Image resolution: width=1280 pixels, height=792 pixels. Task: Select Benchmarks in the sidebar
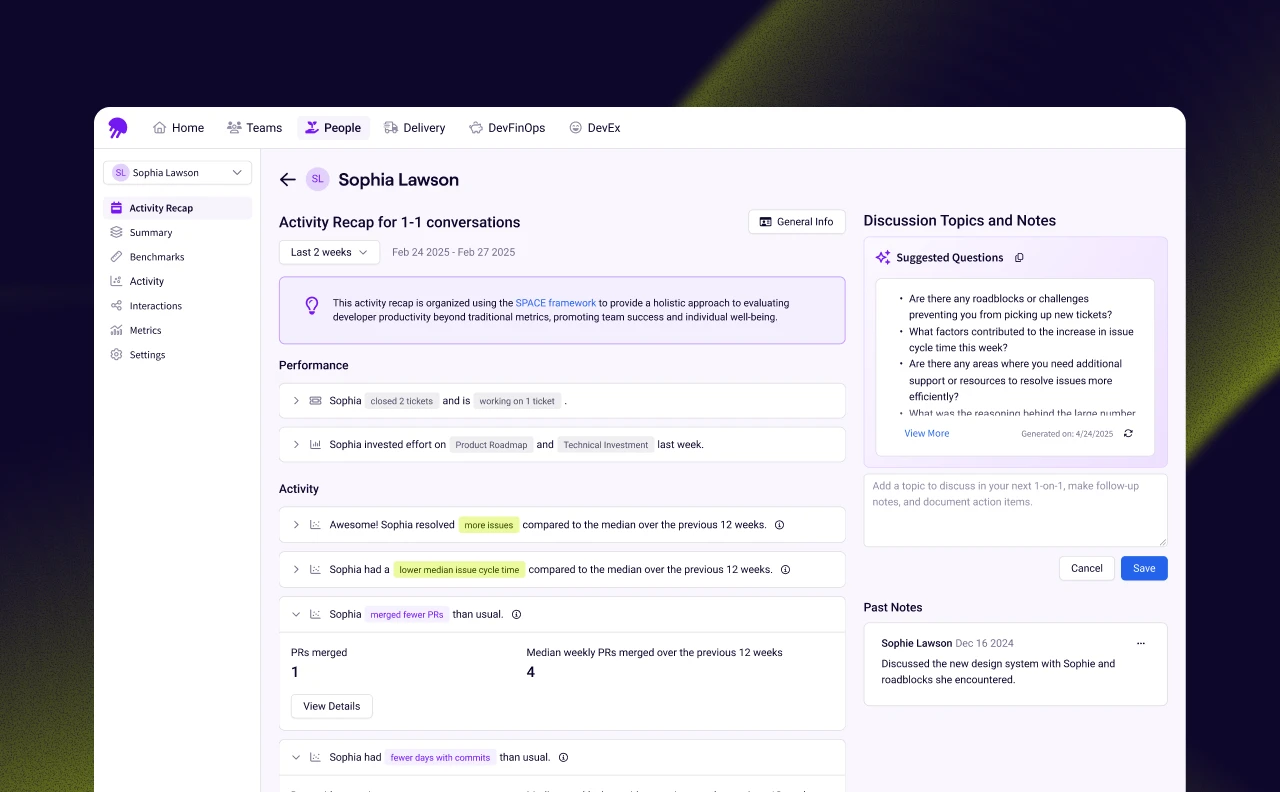tap(157, 257)
